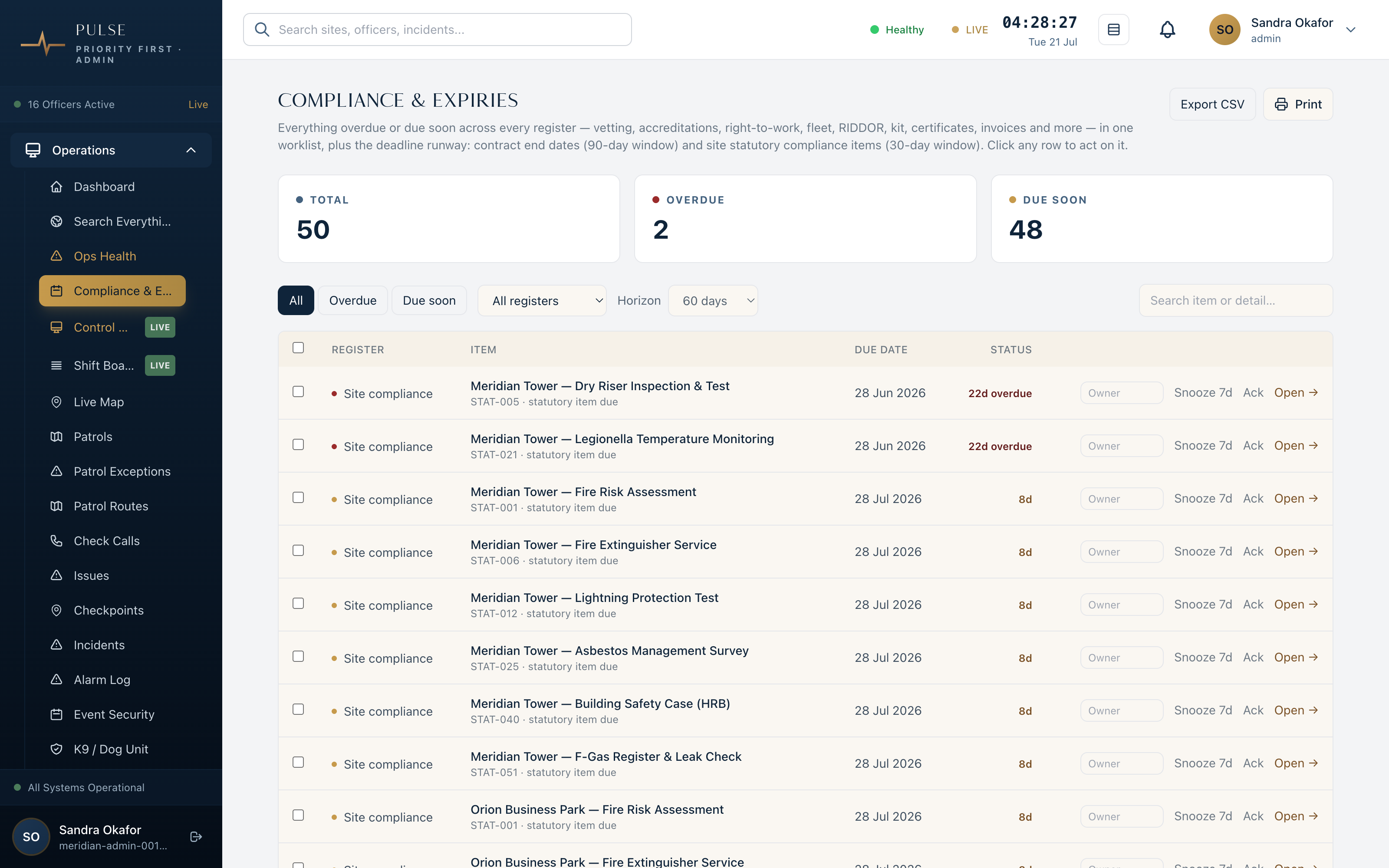The image size is (1389, 868).
Task: Select the Overdue filter tab
Action: tap(352, 300)
